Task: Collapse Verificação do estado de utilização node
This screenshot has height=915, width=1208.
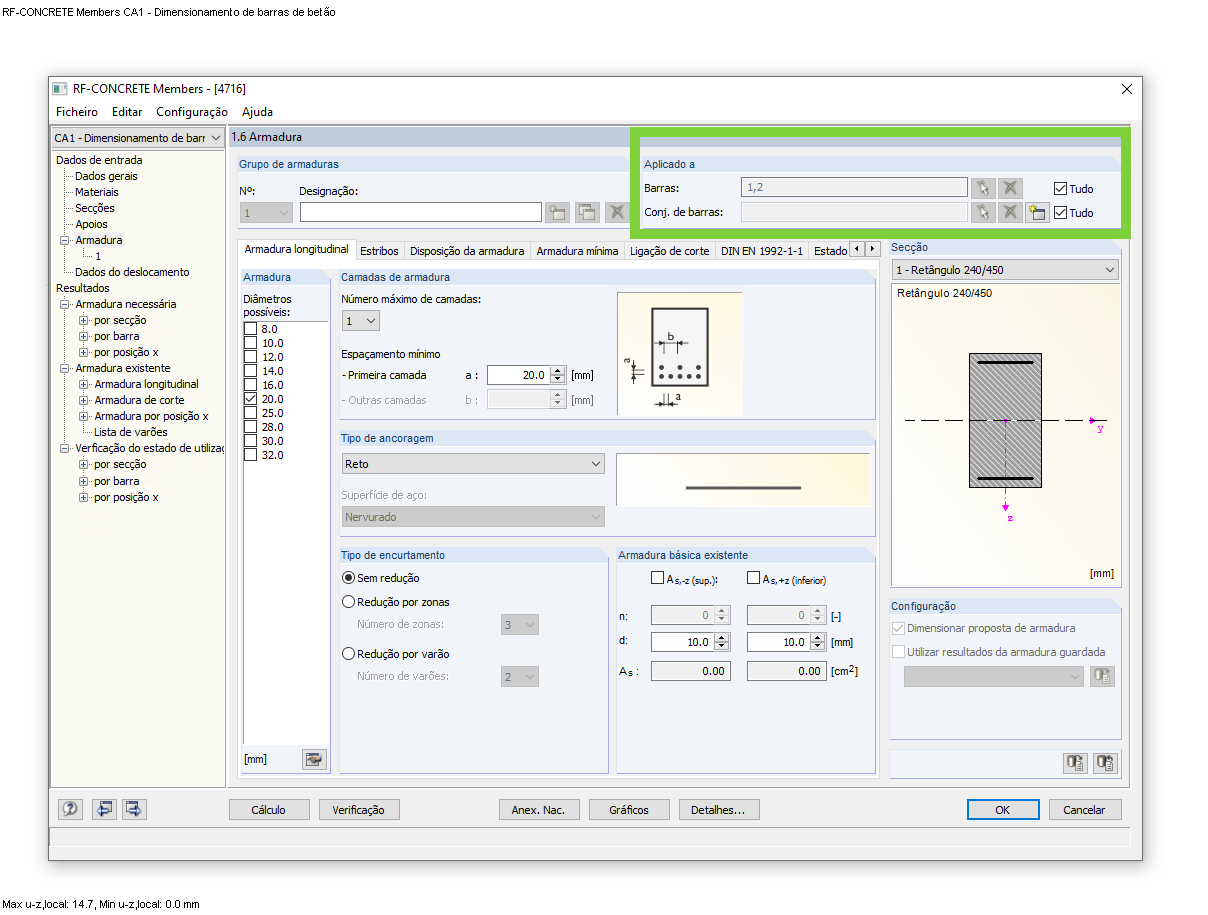Action: coord(65,448)
